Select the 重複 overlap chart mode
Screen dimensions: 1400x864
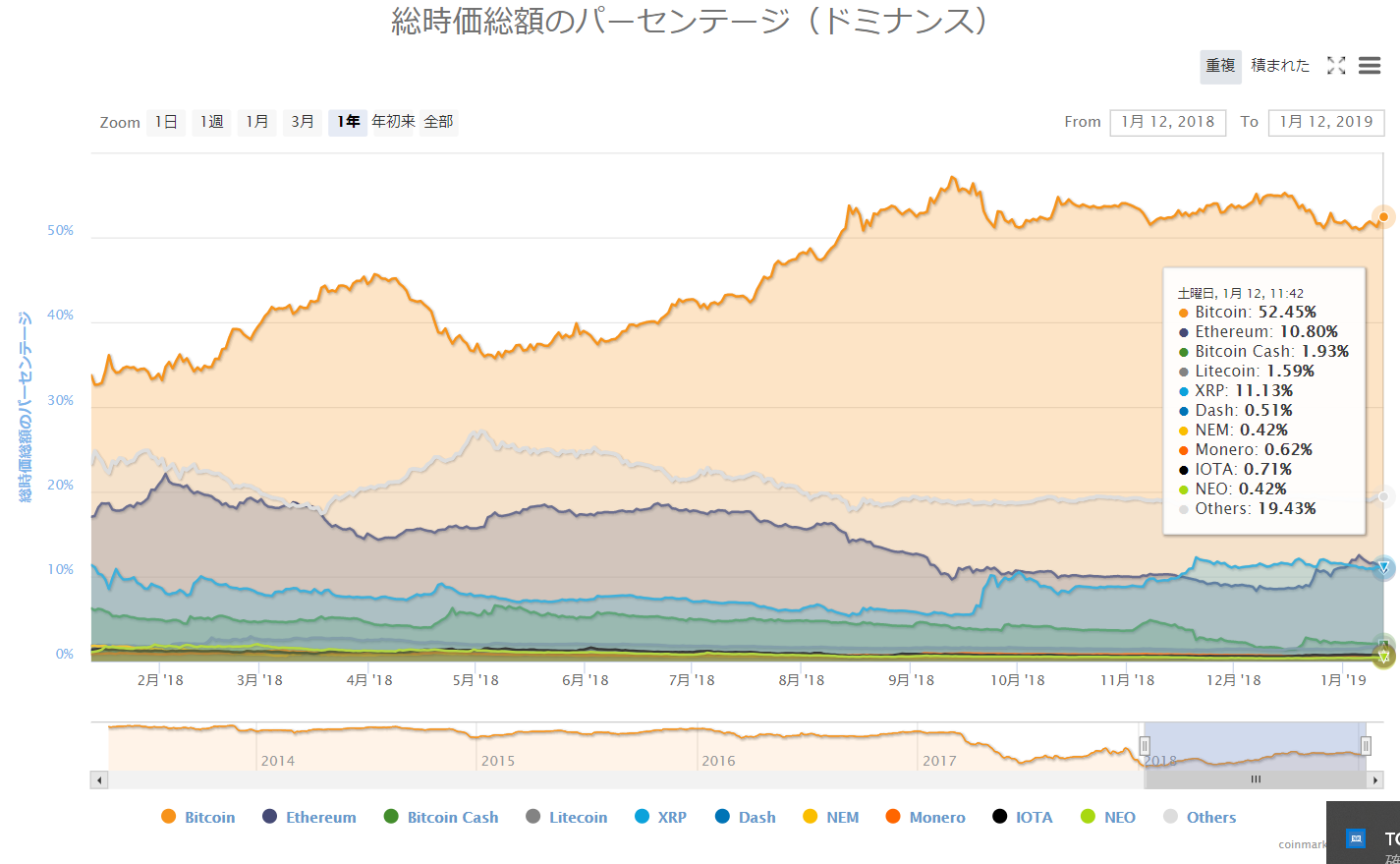(x=1220, y=66)
